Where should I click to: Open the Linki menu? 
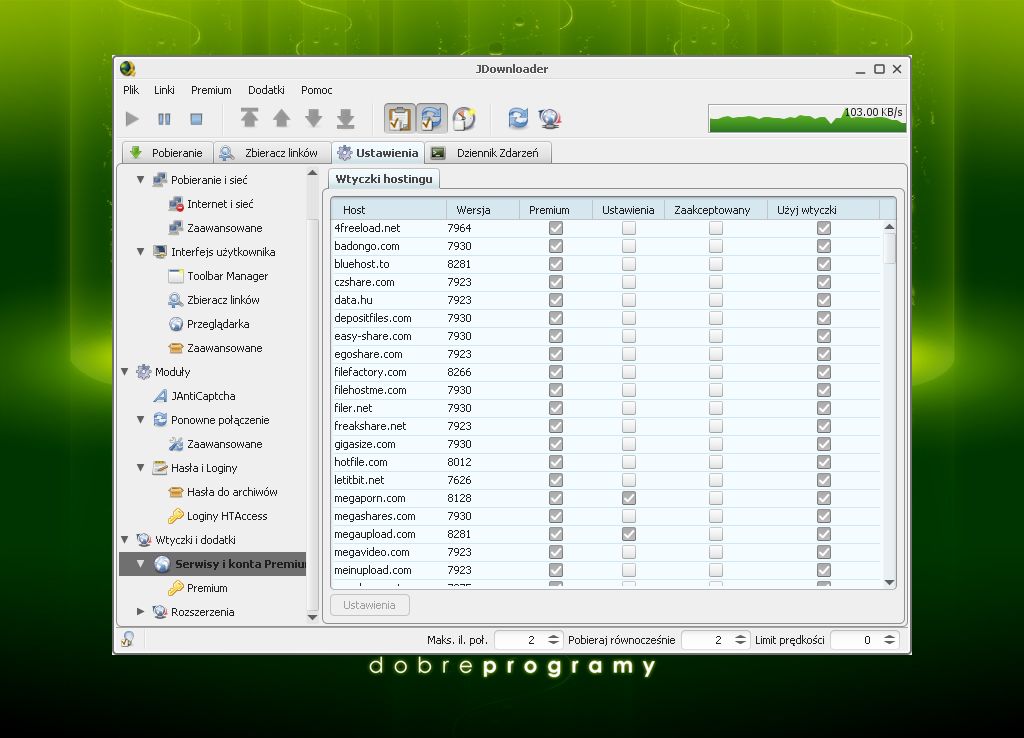(164, 90)
